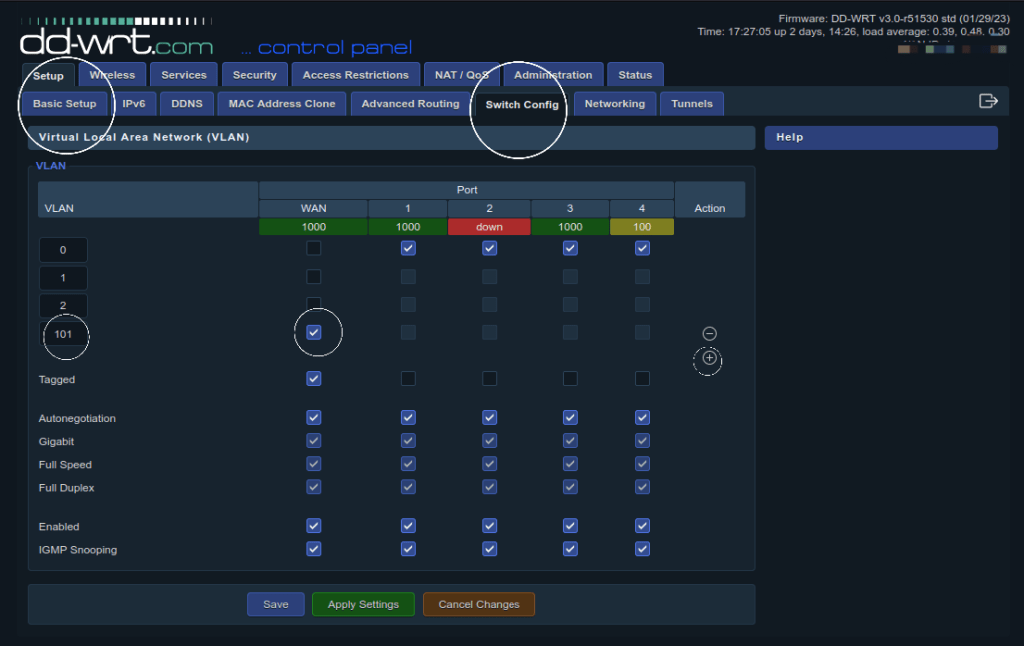Switch to the Administration tab

pyautogui.click(x=553, y=75)
